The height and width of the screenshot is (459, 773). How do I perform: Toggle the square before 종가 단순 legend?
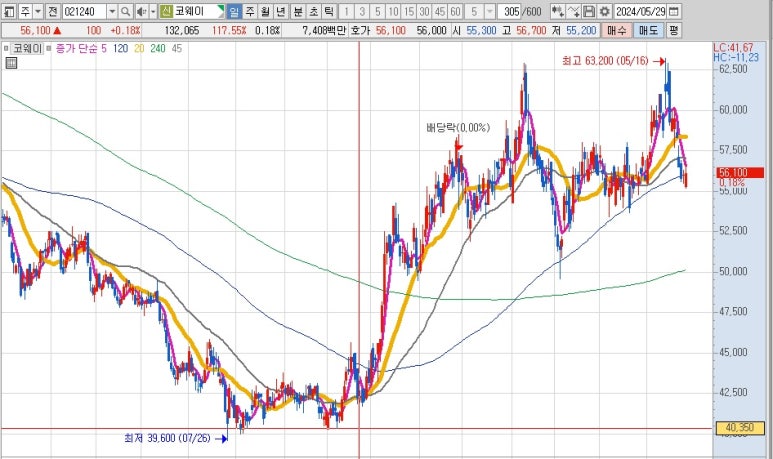coord(48,48)
